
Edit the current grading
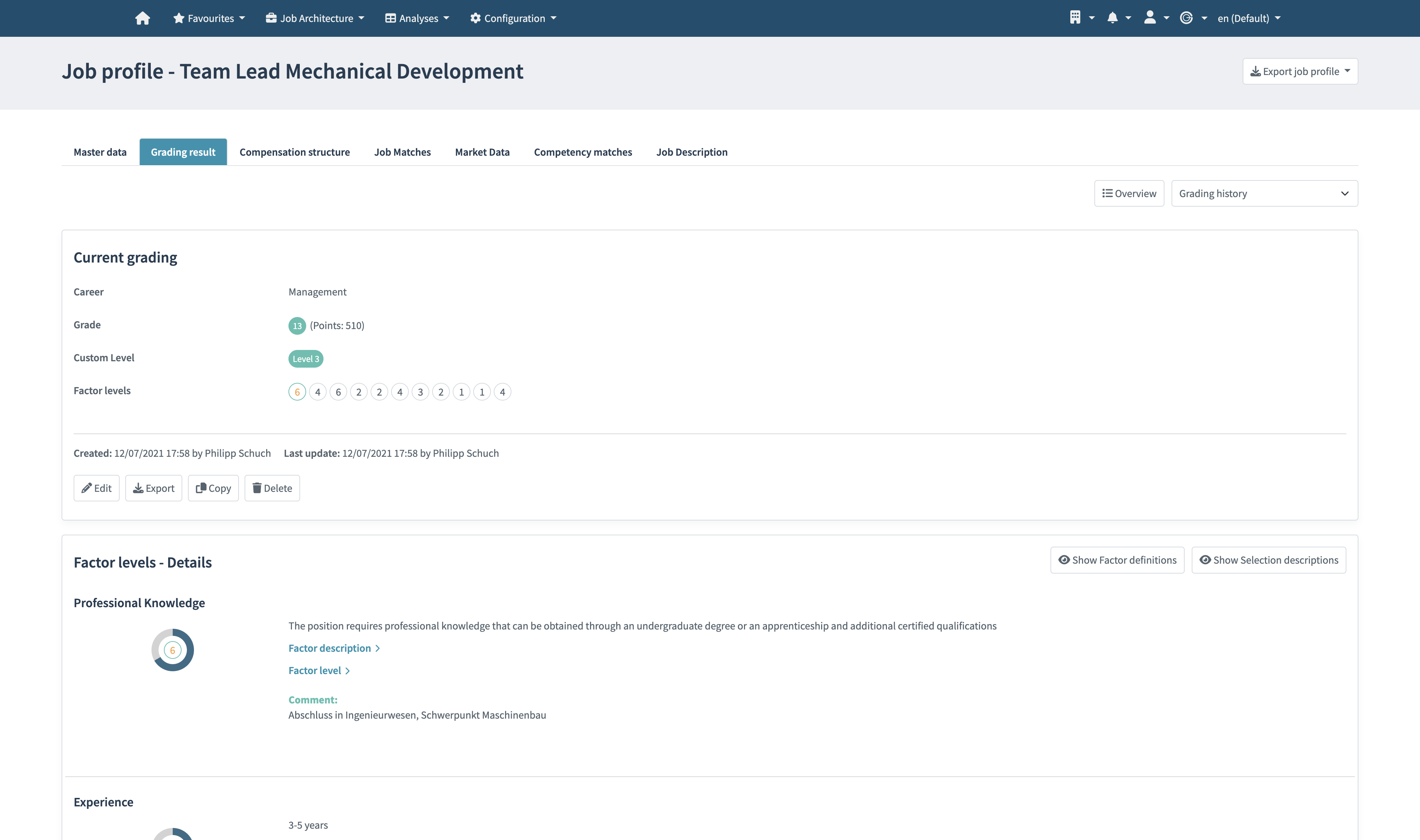coord(96,488)
